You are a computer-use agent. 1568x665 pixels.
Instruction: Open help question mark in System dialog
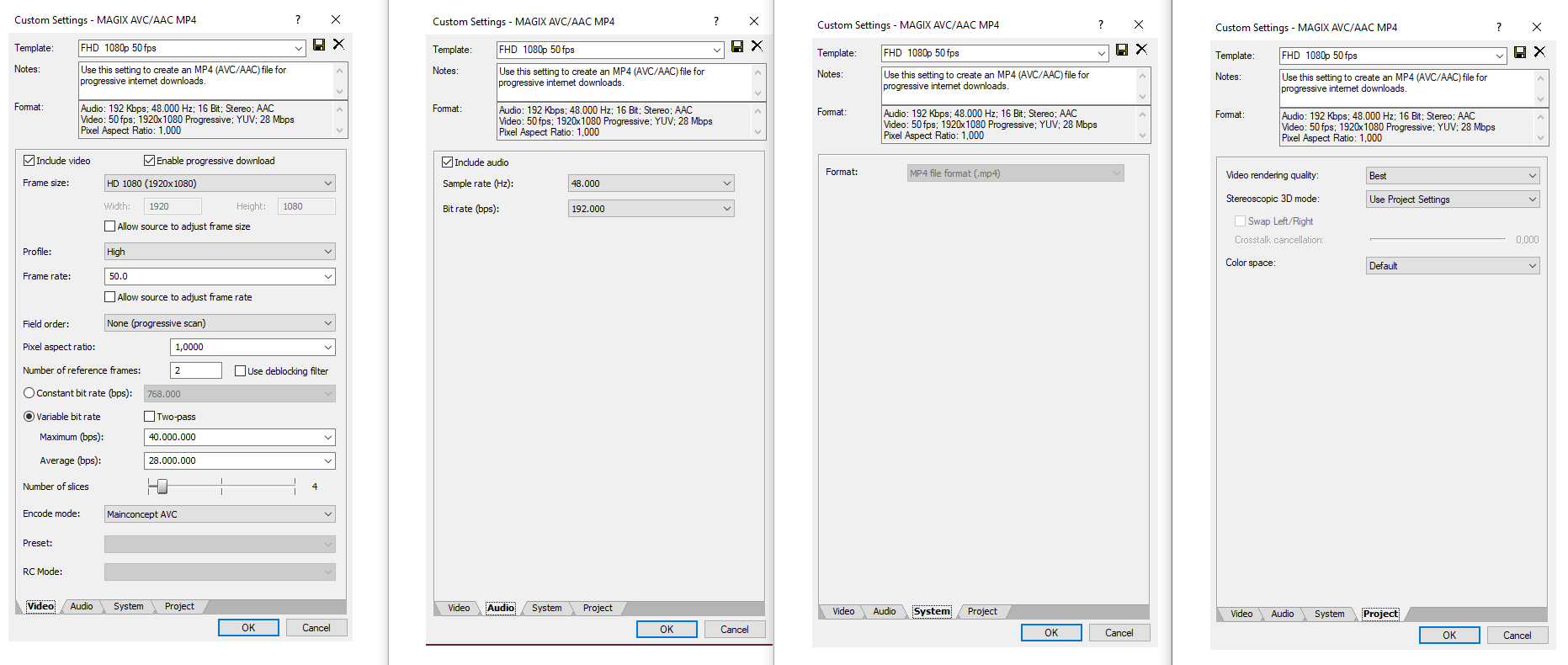[1101, 24]
